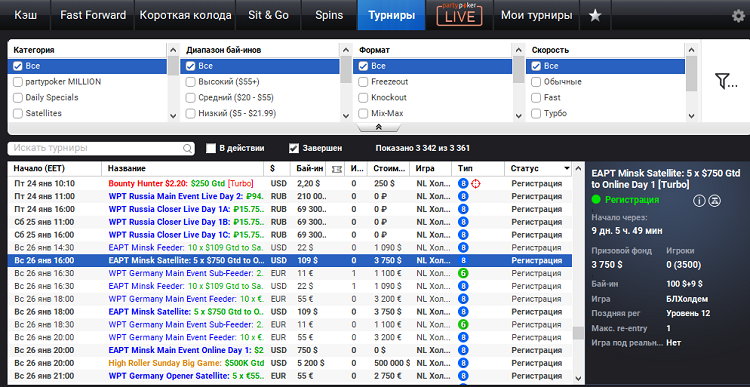Click the 8-max icon in the Bounty Hunter row
The width and height of the screenshot is (750, 387).
pyautogui.click(x=463, y=183)
